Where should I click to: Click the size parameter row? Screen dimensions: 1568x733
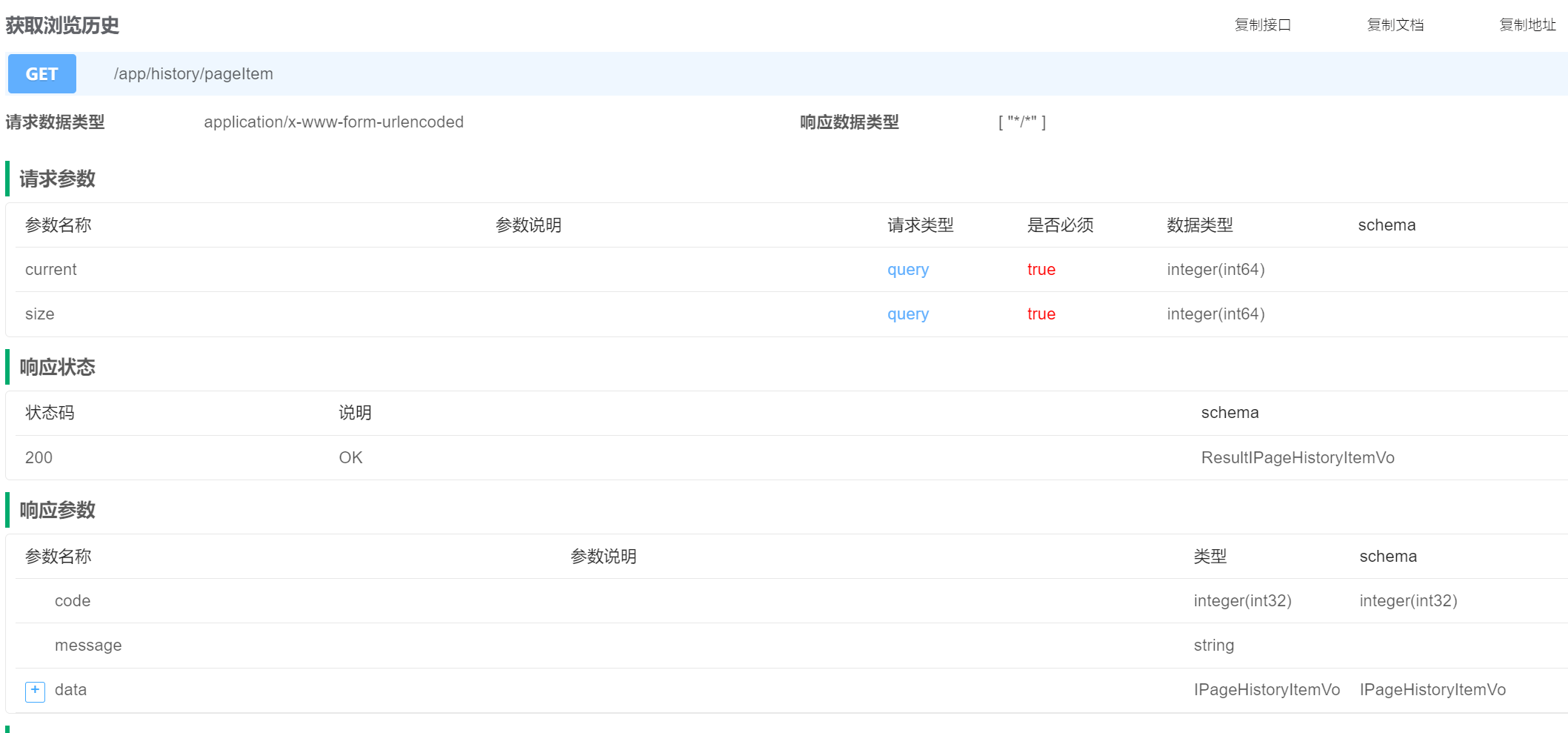(40, 314)
